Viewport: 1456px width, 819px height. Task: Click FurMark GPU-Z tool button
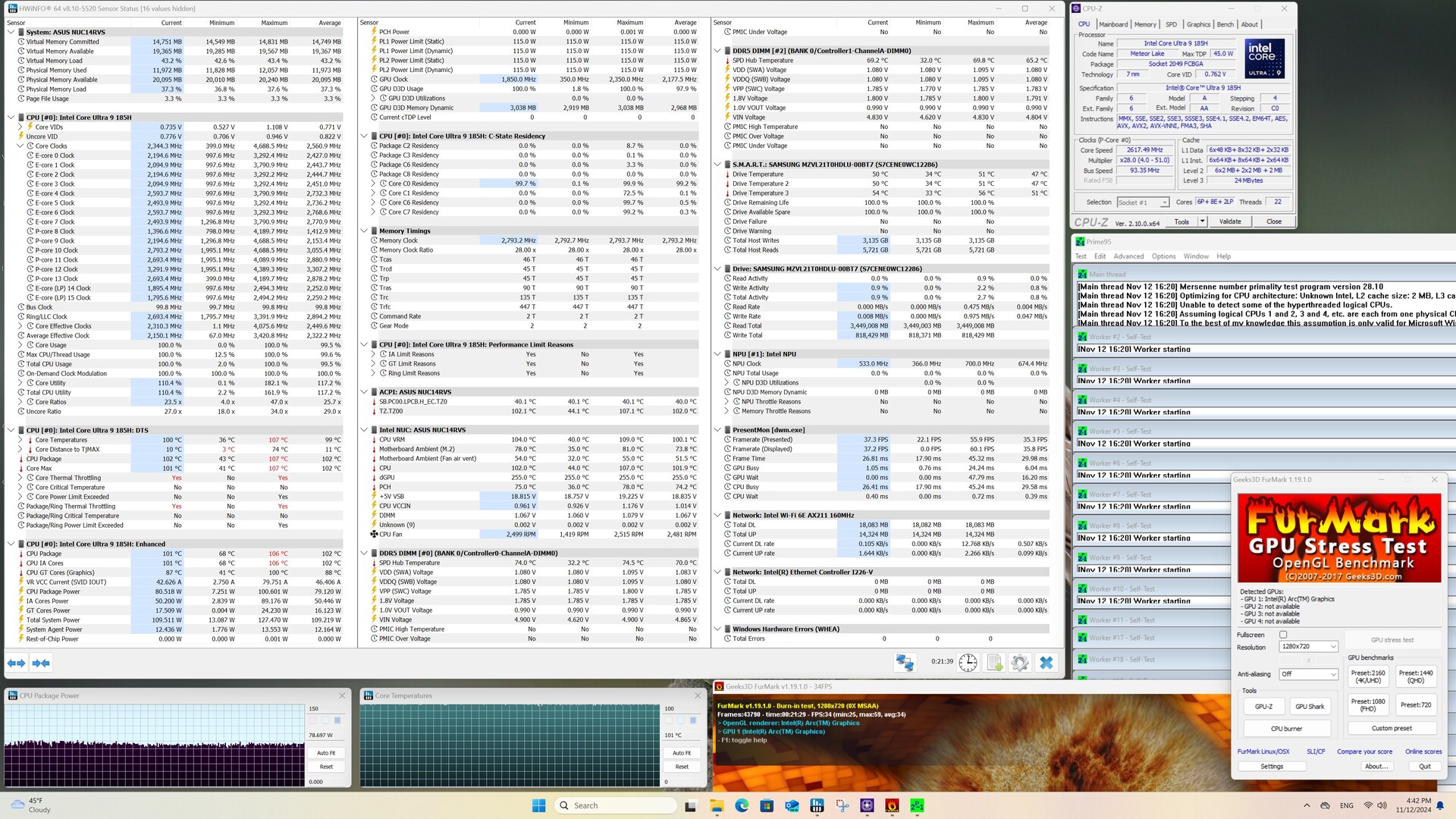click(x=1263, y=706)
